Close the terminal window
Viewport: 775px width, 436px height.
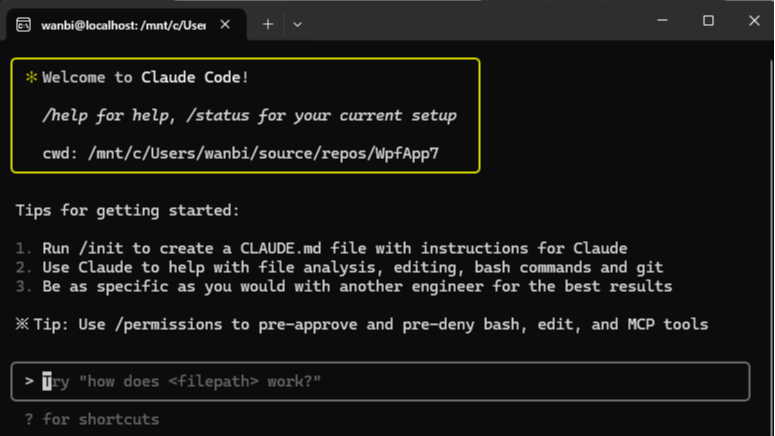(x=754, y=21)
